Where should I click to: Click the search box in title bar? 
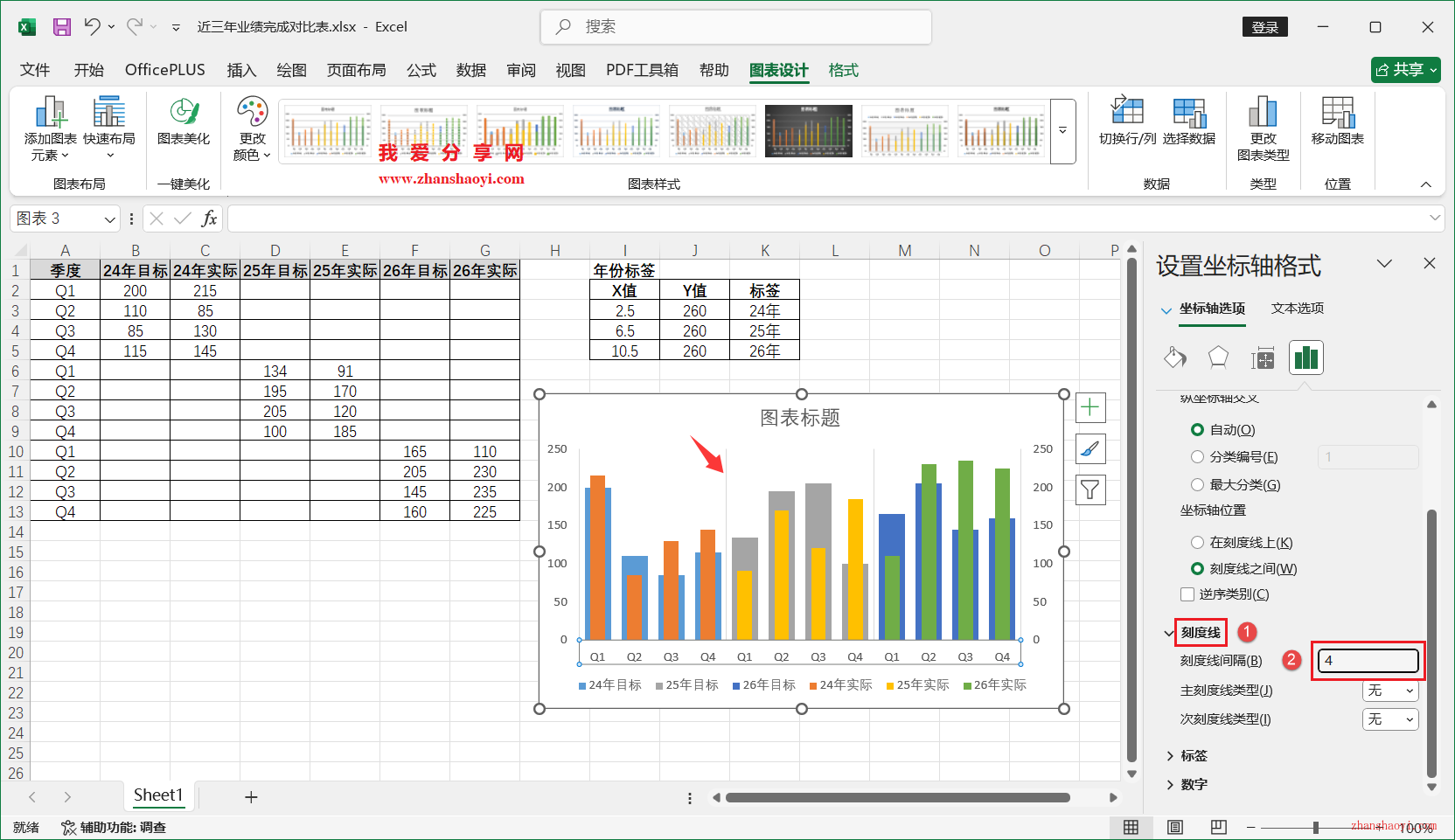point(736,27)
